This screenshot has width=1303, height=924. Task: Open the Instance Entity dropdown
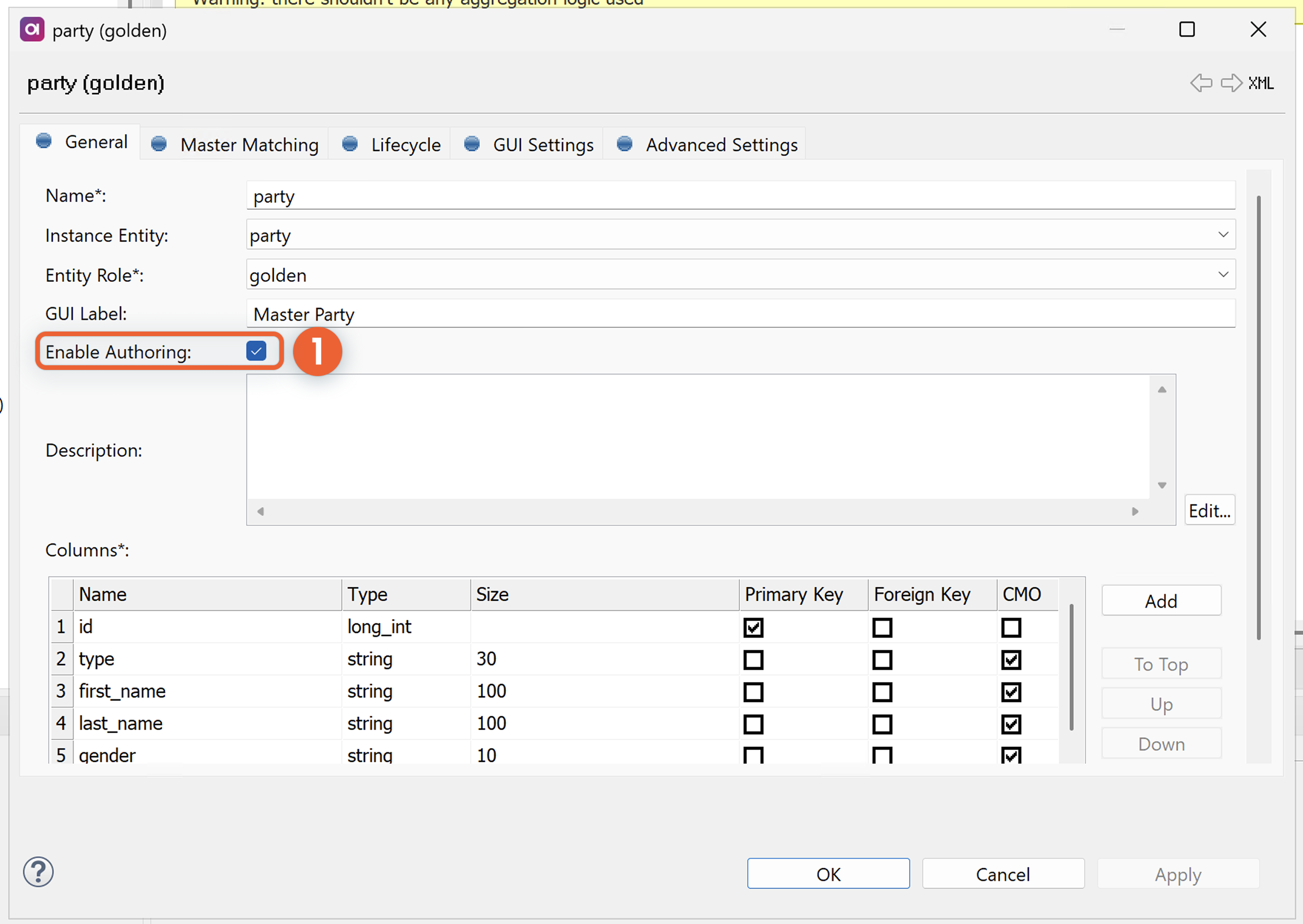(x=1223, y=234)
